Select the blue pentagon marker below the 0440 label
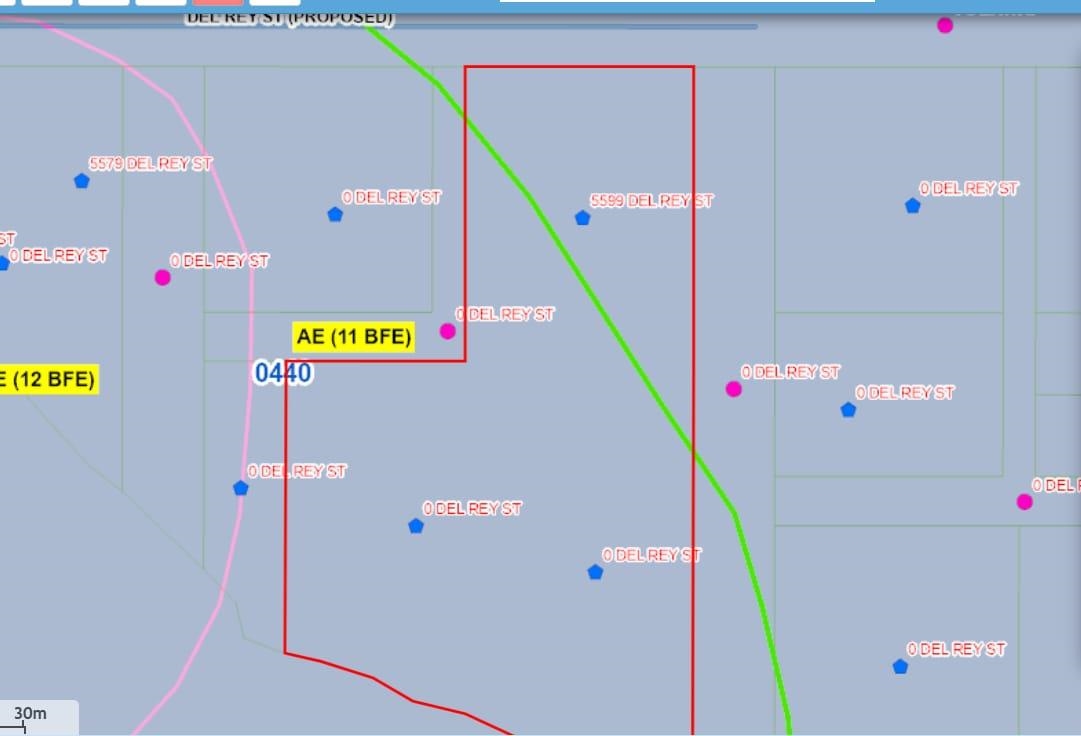The height and width of the screenshot is (736, 1081). click(x=240, y=488)
